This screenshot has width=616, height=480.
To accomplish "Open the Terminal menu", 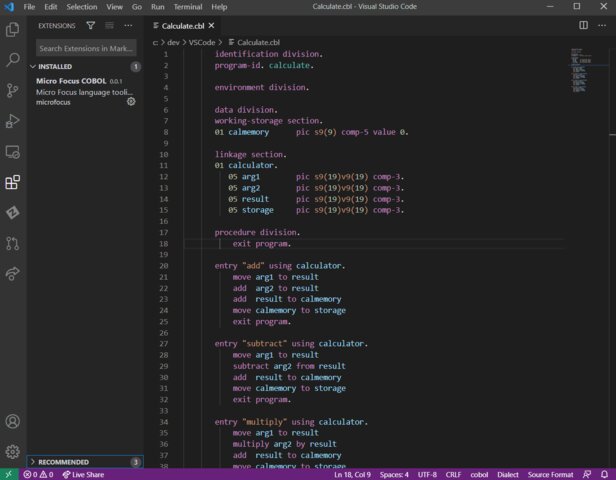I will pyautogui.click(x=188, y=7).
